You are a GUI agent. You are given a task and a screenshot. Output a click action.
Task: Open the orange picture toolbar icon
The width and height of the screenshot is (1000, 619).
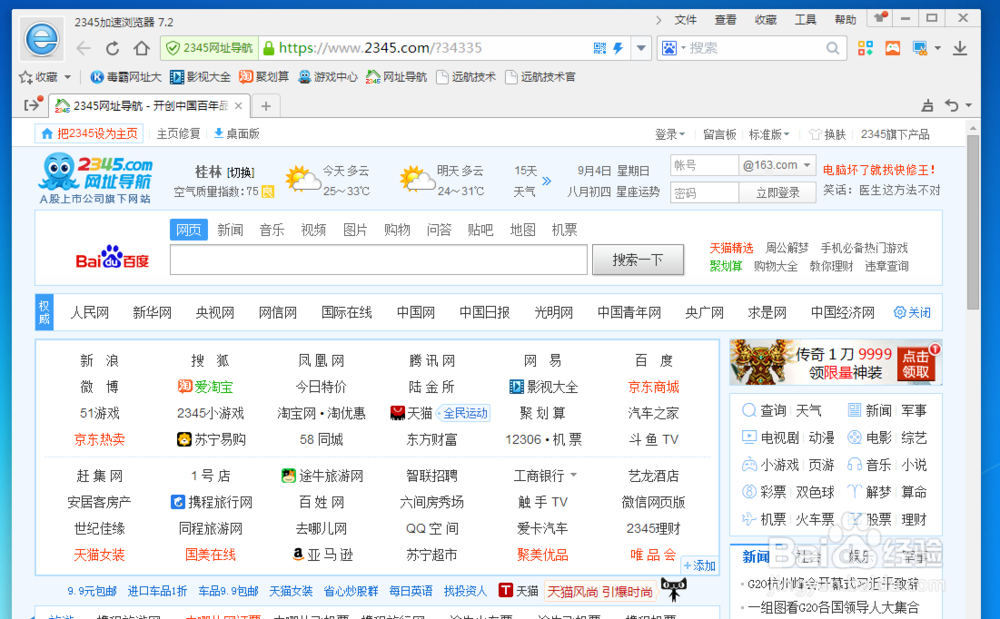point(892,48)
